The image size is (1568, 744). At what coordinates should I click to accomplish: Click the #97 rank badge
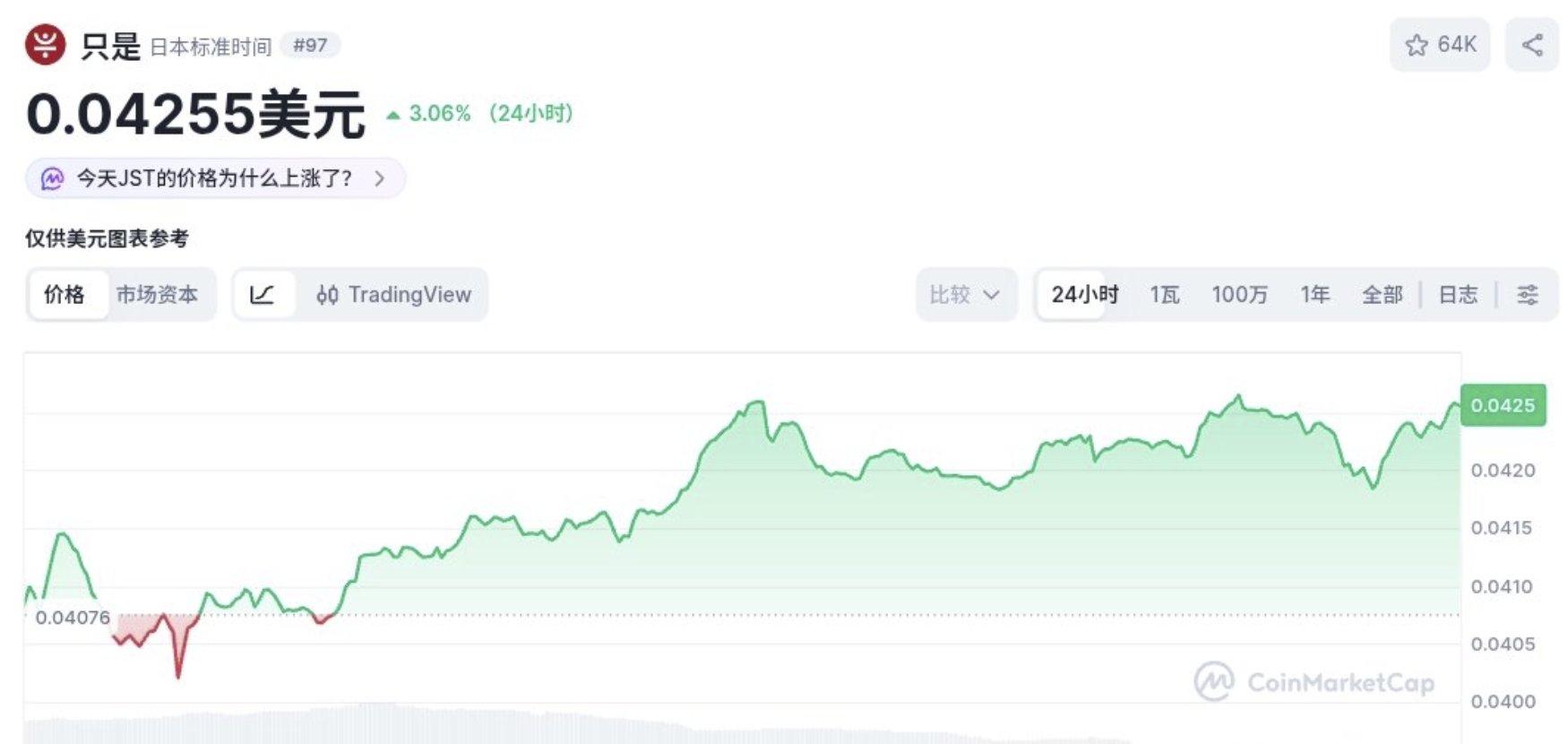pos(310,45)
